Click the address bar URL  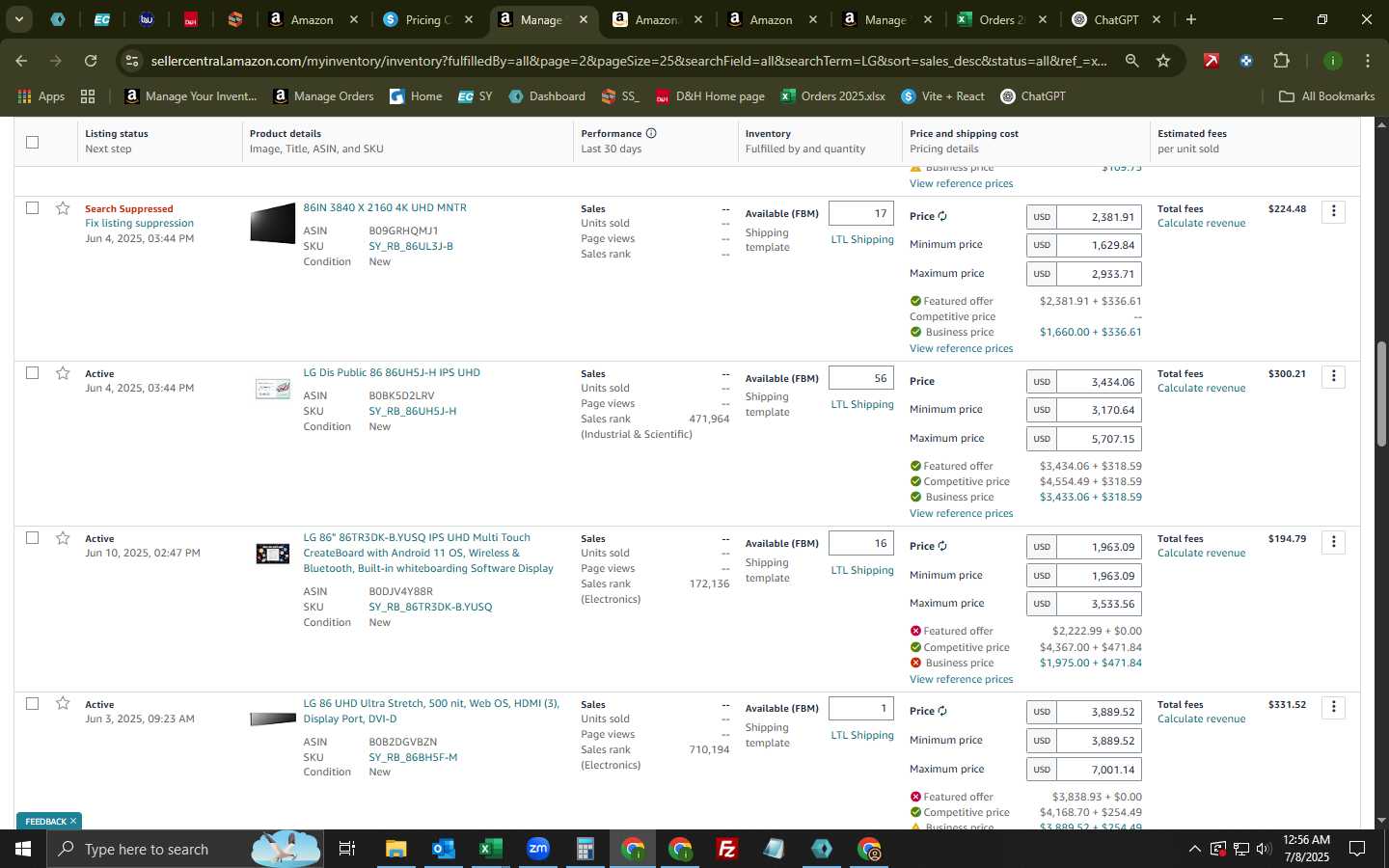click(628, 61)
